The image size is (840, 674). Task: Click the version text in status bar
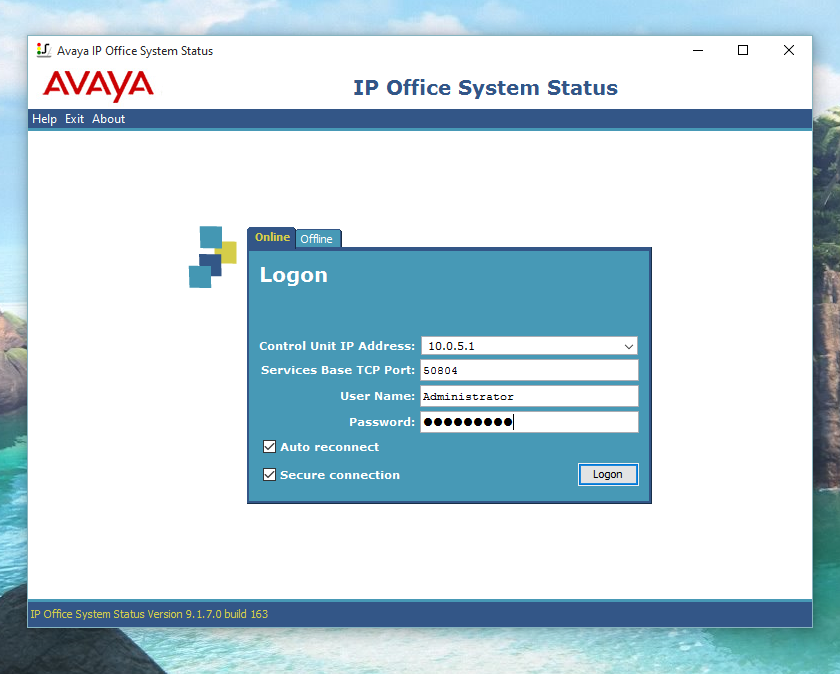[x=149, y=614]
